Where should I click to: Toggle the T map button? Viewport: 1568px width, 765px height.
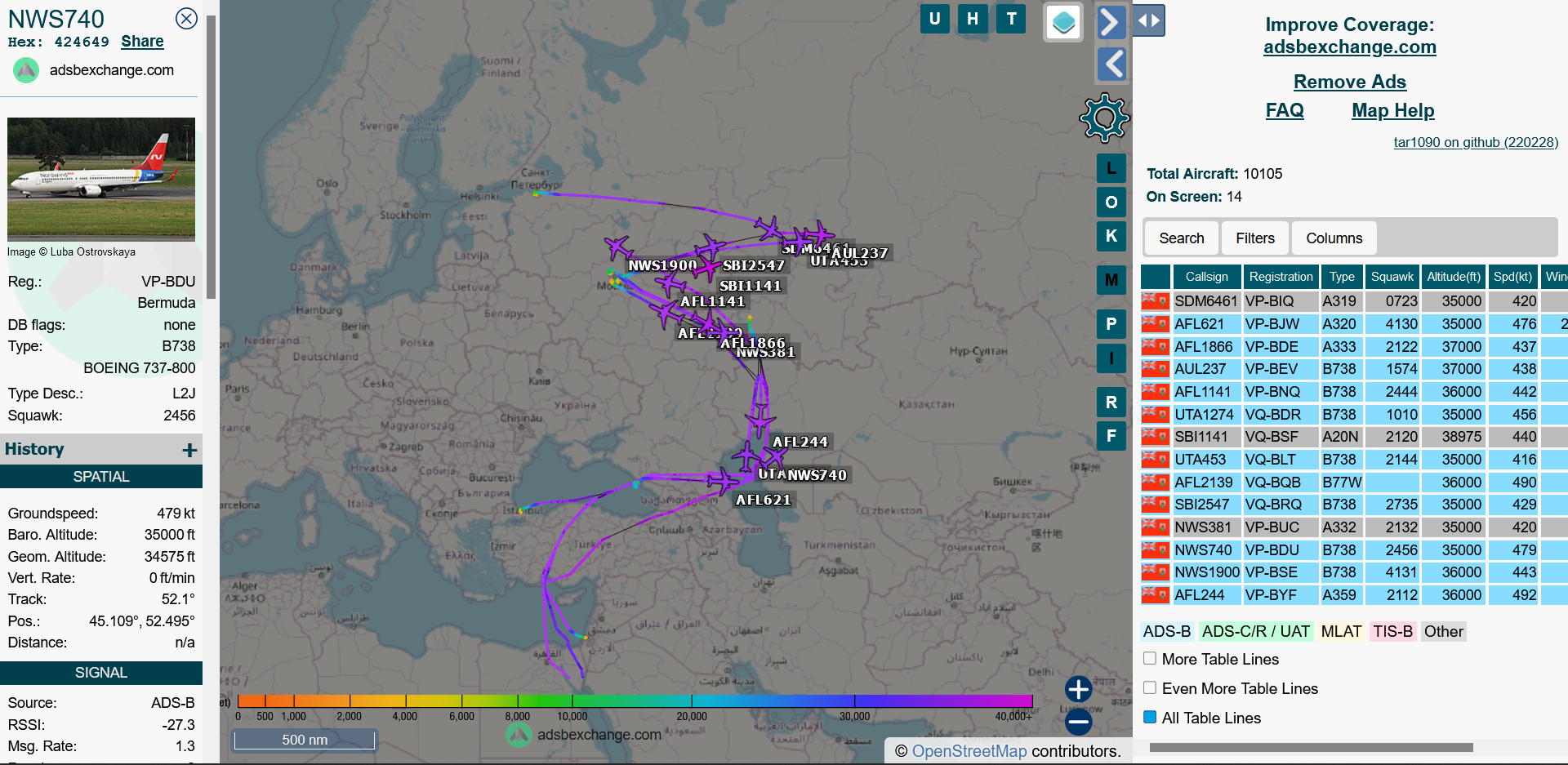point(1011,19)
